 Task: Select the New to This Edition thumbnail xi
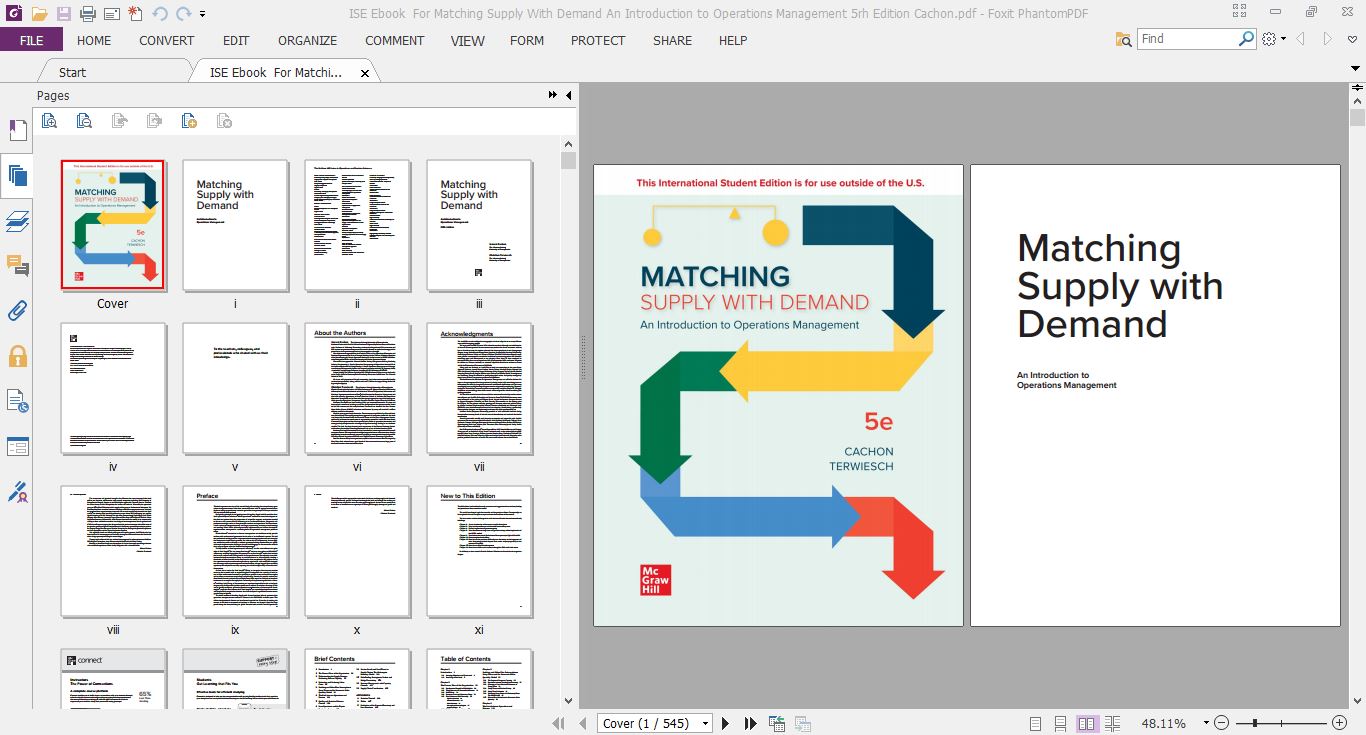[x=479, y=552]
